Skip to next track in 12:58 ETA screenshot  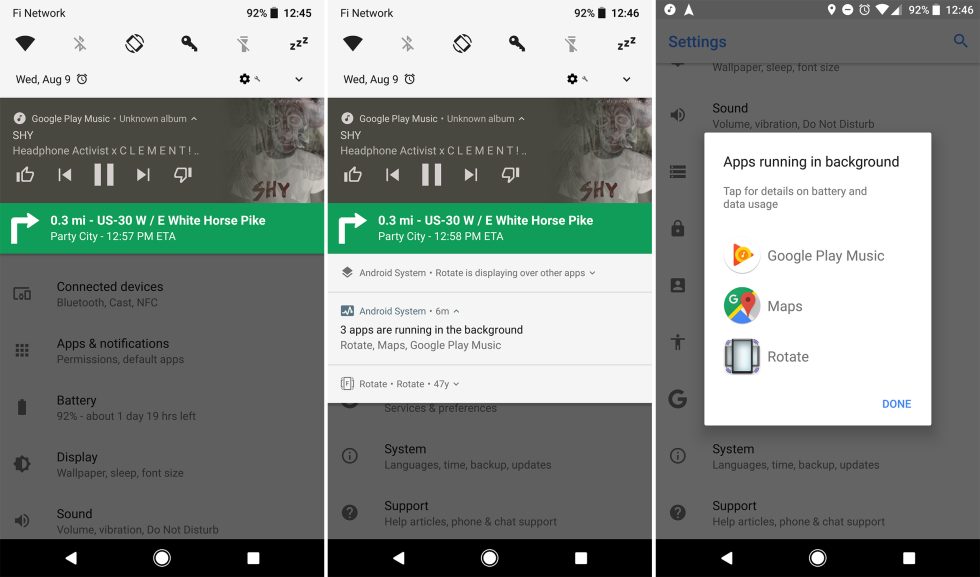tap(471, 174)
